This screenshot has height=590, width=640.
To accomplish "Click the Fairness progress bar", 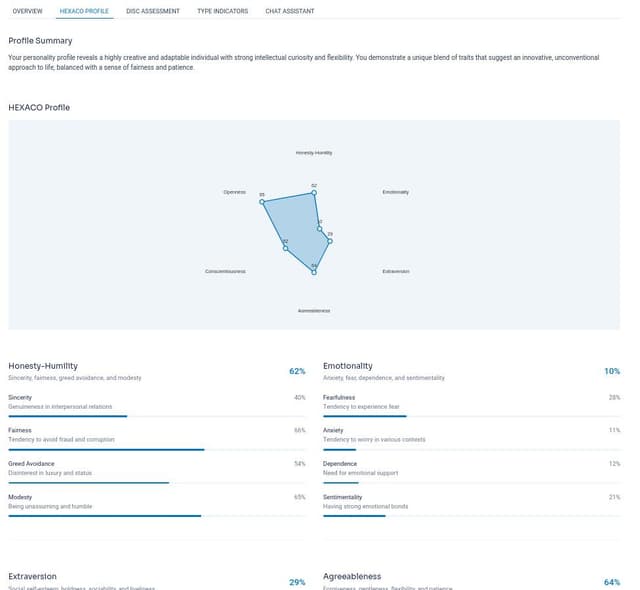I will point(157,450).
